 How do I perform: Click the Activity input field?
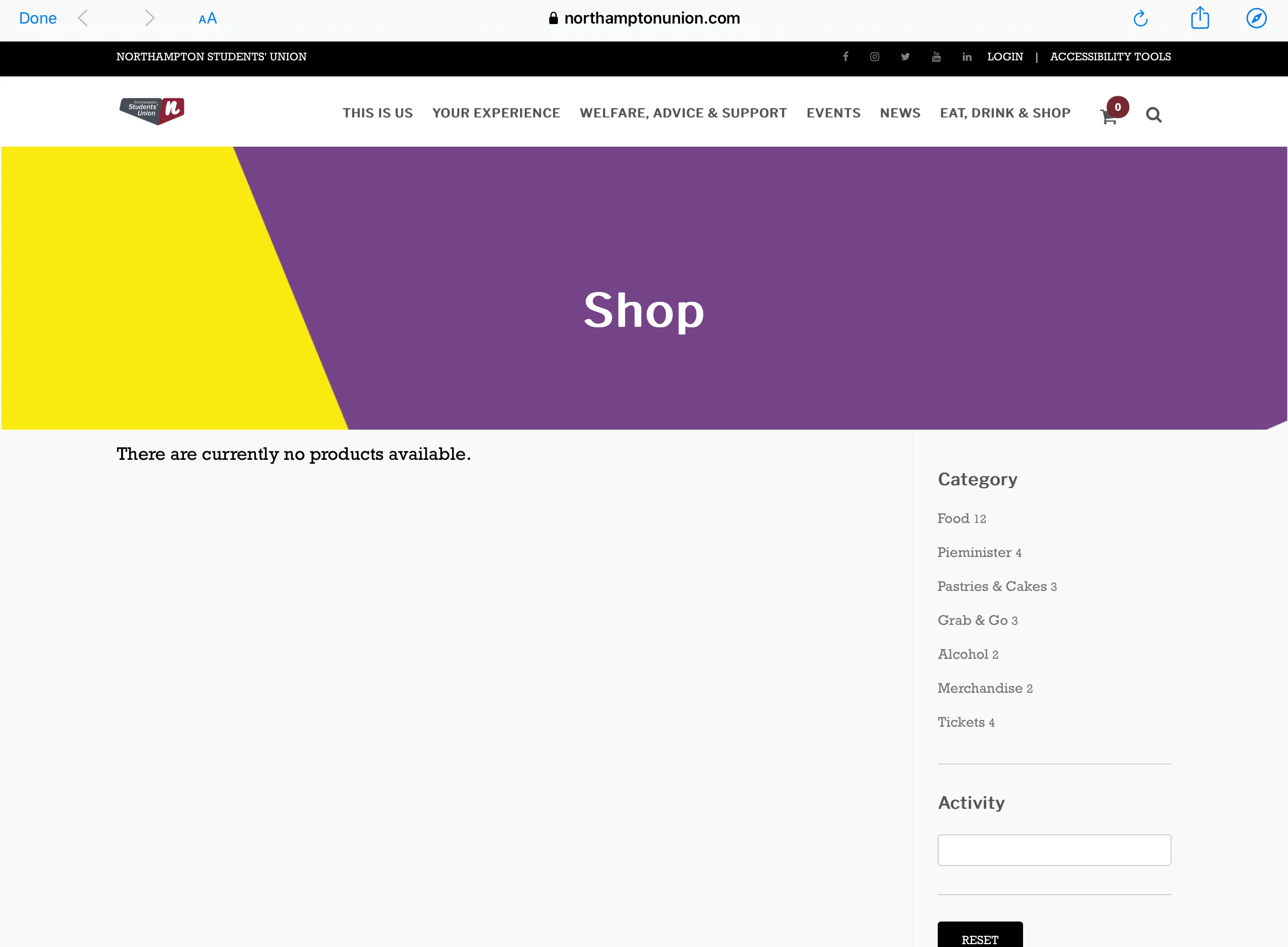point(1054,849)
